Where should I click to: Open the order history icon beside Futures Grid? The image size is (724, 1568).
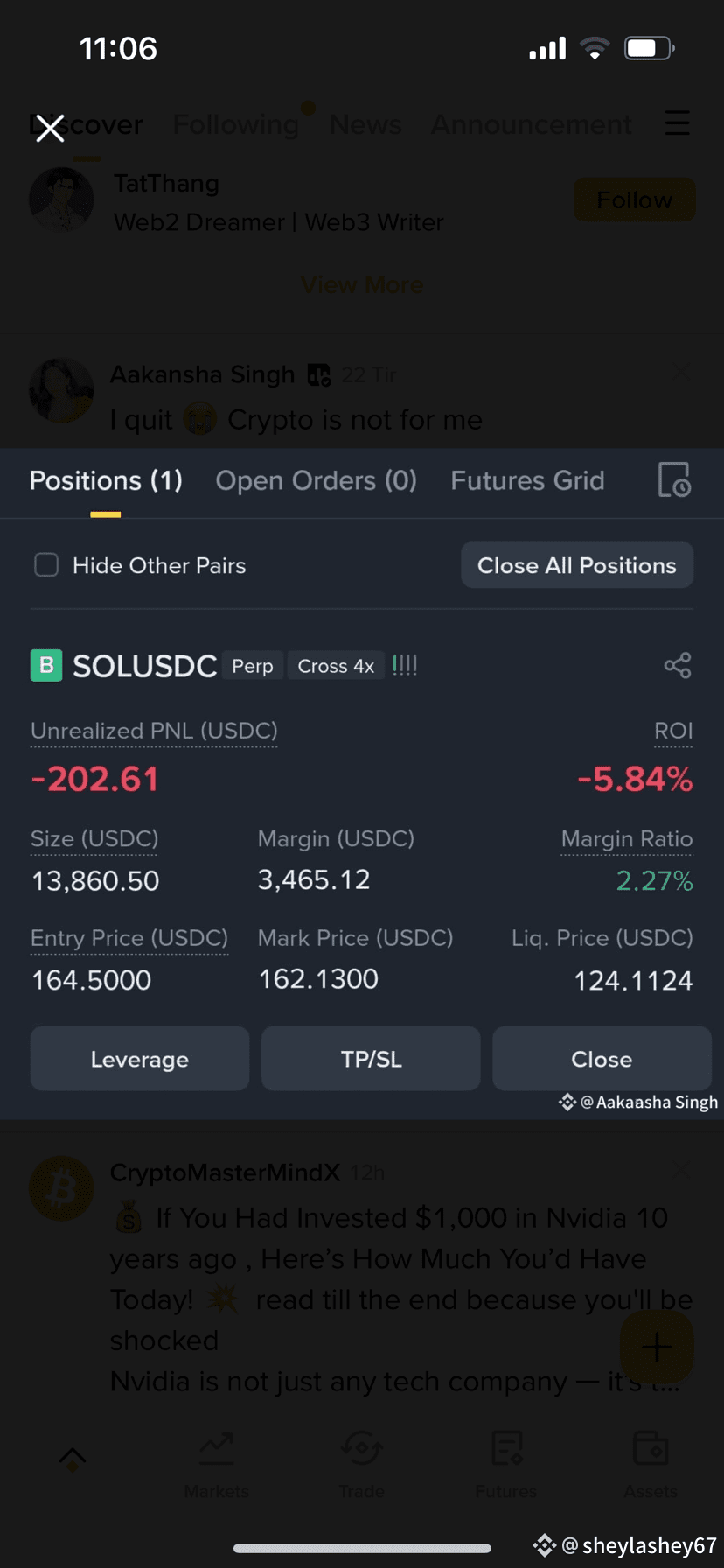pos(673,479)
